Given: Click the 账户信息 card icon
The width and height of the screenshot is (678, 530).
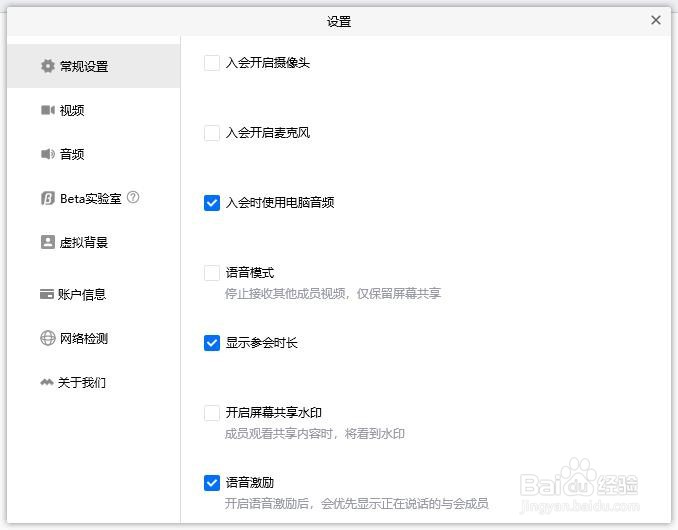Looking at the screenshot, I should tap(46, 294).
